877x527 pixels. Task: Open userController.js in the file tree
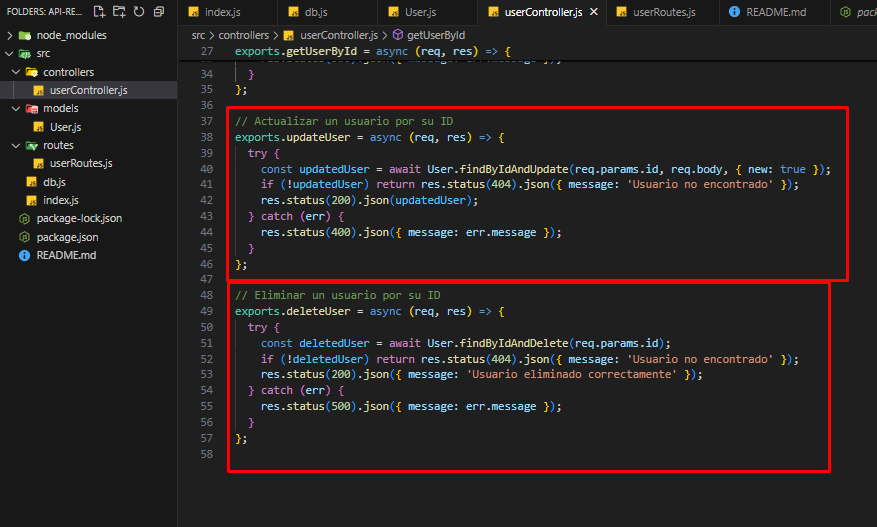tap(88, 90)
